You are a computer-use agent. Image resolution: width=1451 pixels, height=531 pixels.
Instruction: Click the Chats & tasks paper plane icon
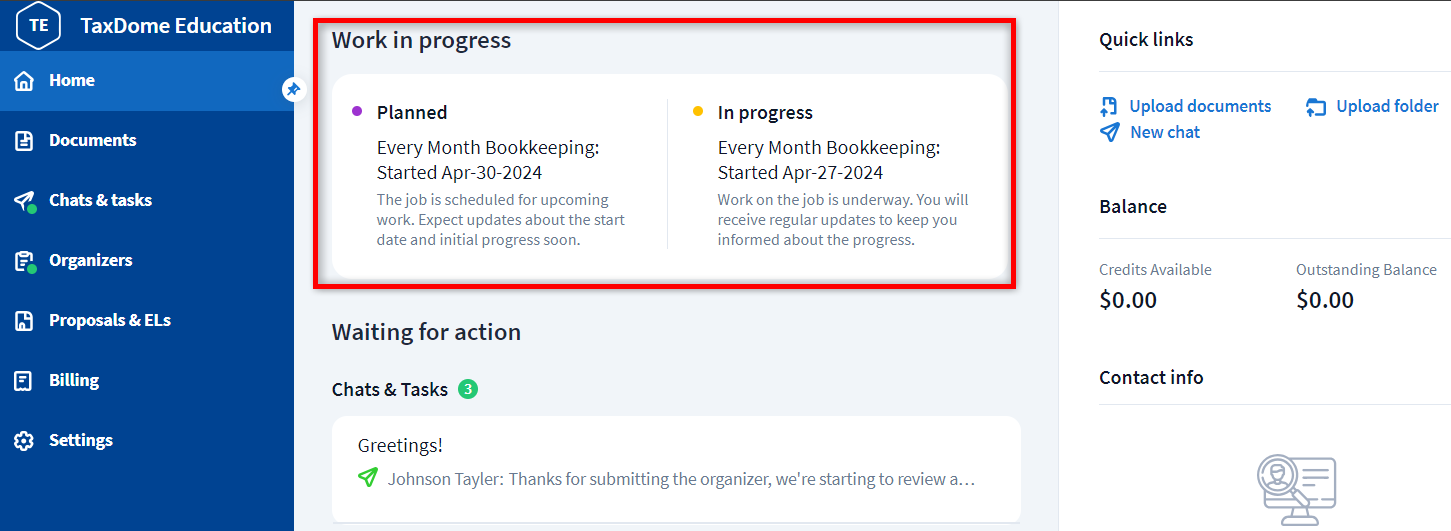[24, 201]
